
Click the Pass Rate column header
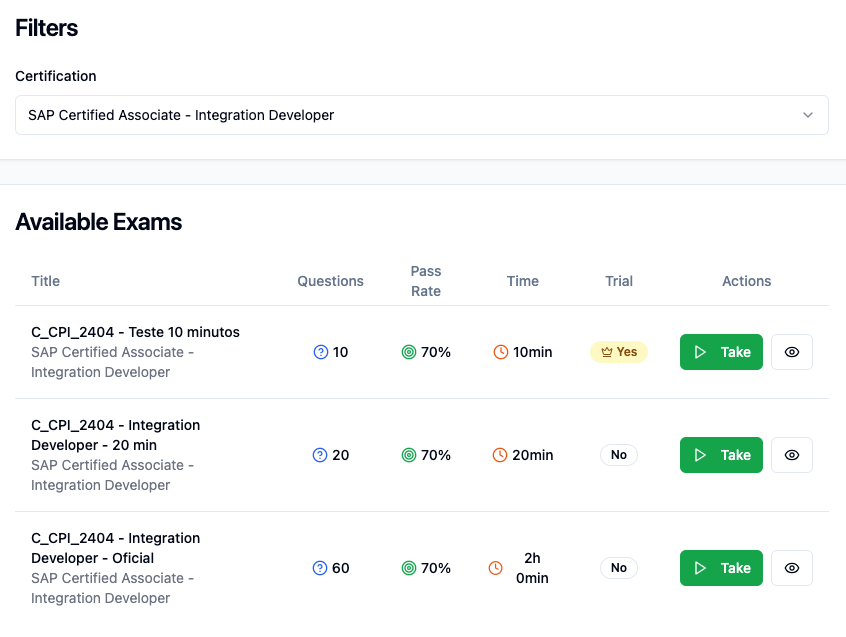pyautogui.click(x=426, y=281)
